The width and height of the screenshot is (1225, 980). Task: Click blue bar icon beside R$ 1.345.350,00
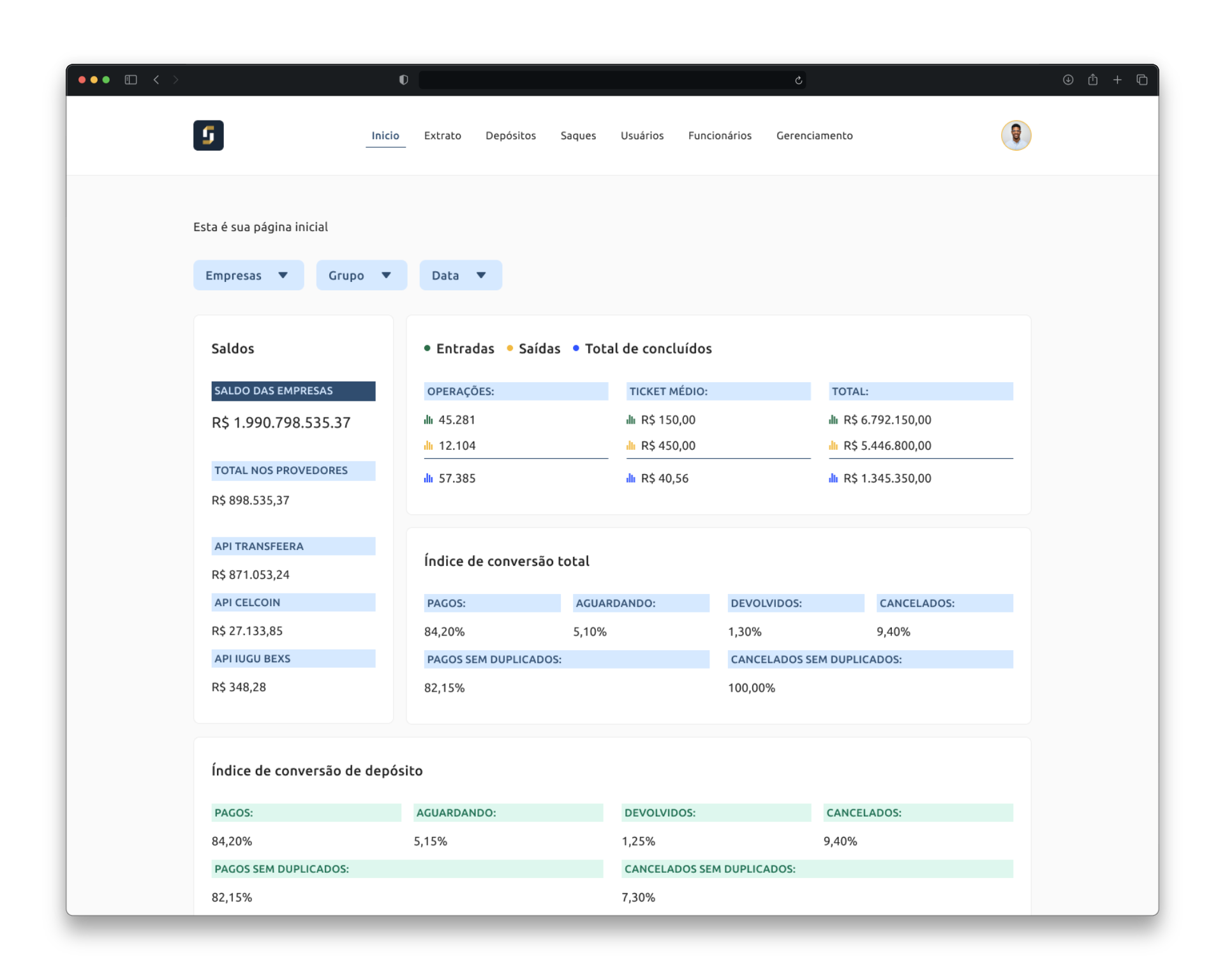[x=833, y=478]
